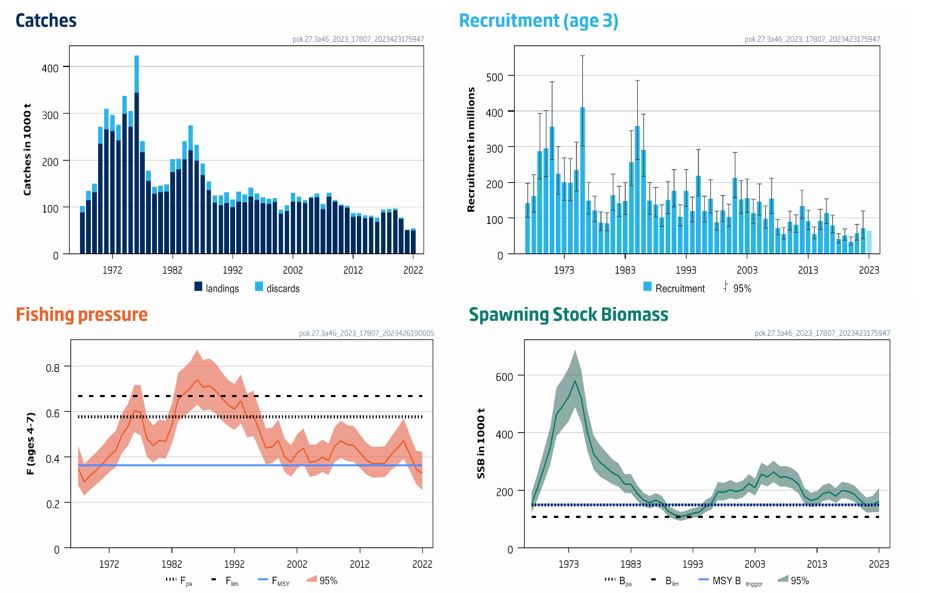This screenshot has height=593, width=948.
Task: Click the pok.27.3a46 identifier above Fishing pressure chart
Action: coord(366,333)
